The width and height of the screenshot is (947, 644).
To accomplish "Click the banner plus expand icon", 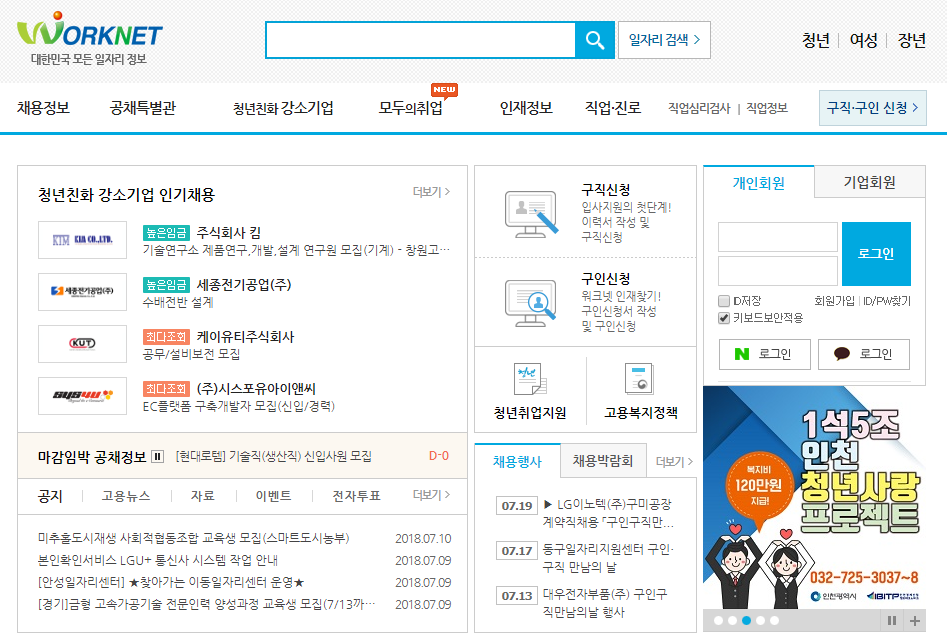I will 915,620.
